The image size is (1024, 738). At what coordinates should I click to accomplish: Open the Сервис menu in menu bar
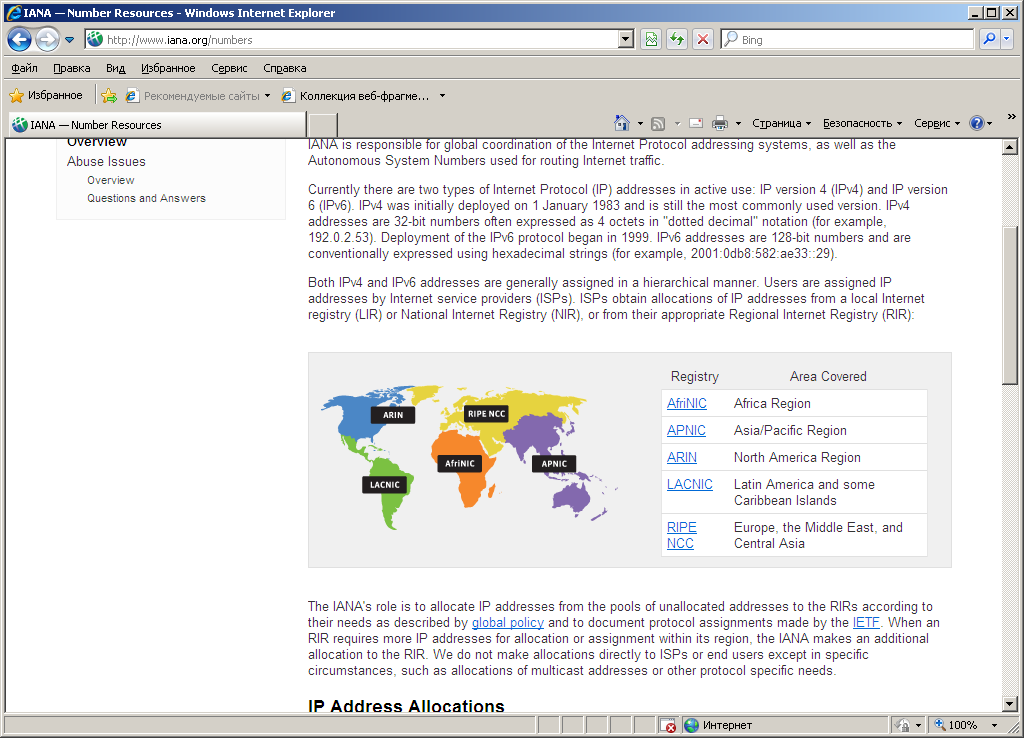pyautogui.click(x=229, y=68)
